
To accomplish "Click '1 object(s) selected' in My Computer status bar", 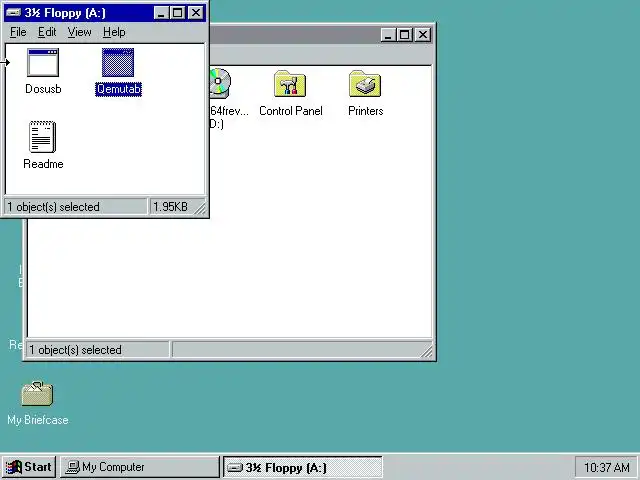I will pos(75,350).
